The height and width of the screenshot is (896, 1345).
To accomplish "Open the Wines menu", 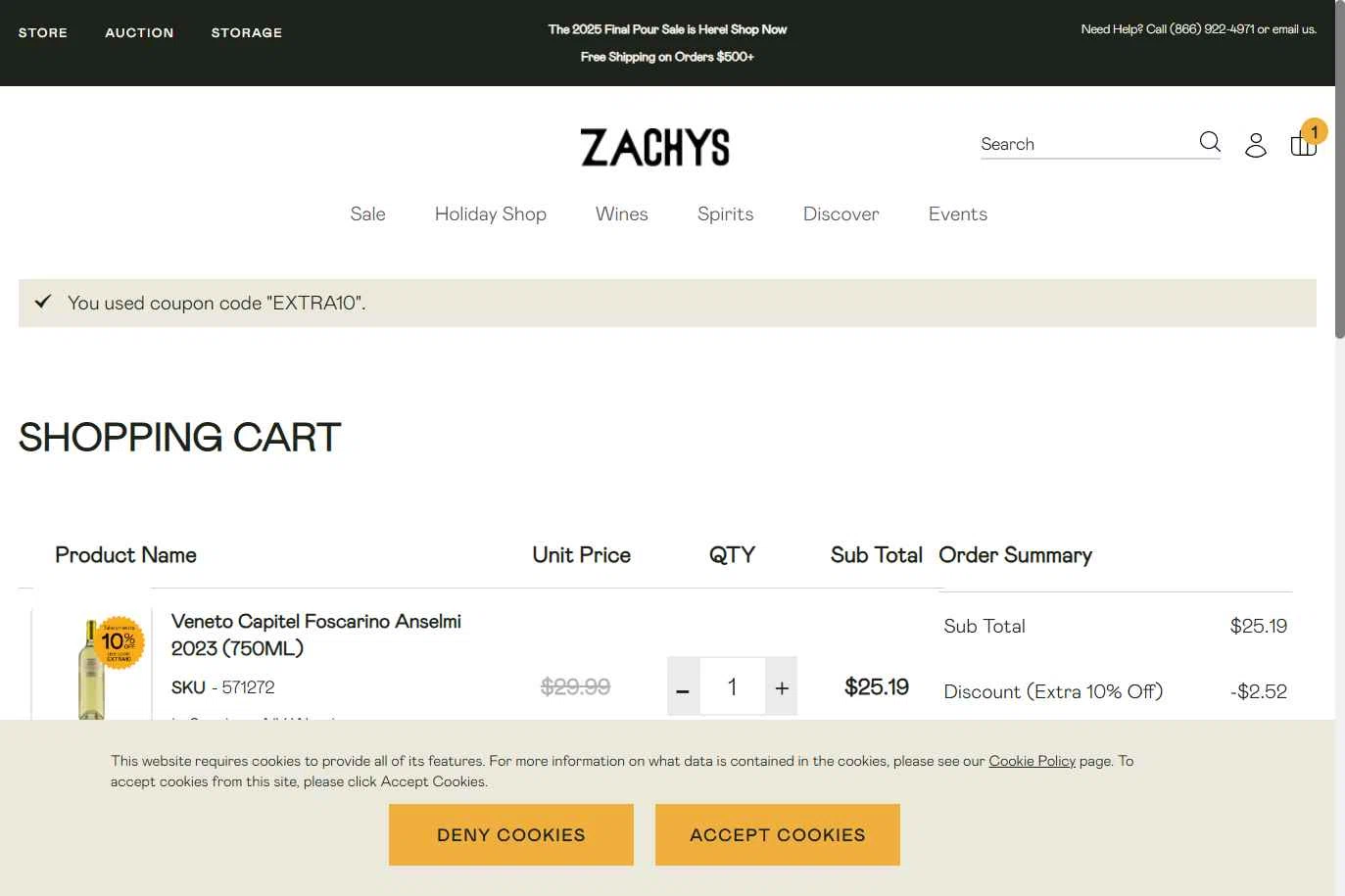I will click(622, 213).
